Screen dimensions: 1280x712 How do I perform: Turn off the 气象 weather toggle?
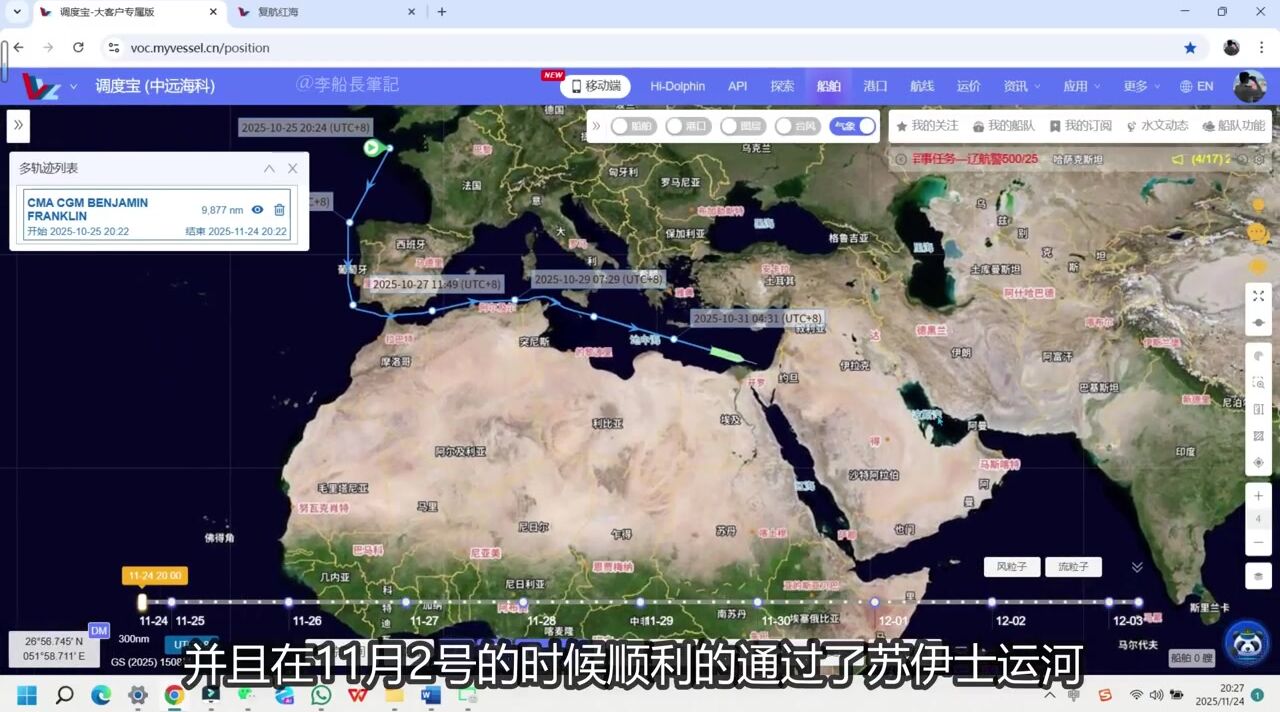853,126
